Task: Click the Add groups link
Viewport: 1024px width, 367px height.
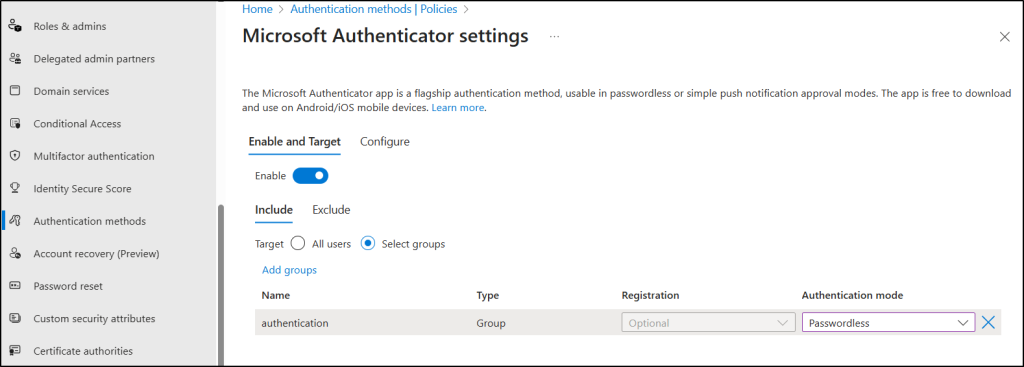Action: [289, 270]
